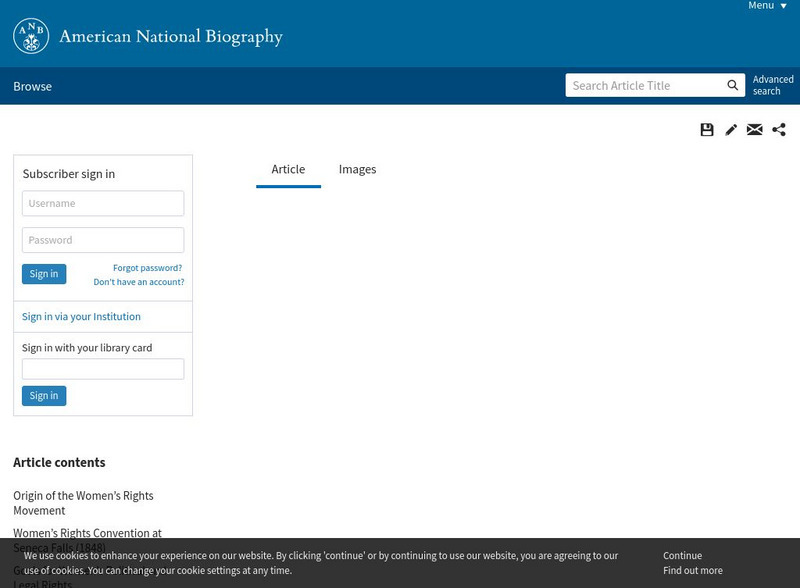This screenshot has height=588, width=800.
Task: Click the library card number field
Action: coord(103,369)
